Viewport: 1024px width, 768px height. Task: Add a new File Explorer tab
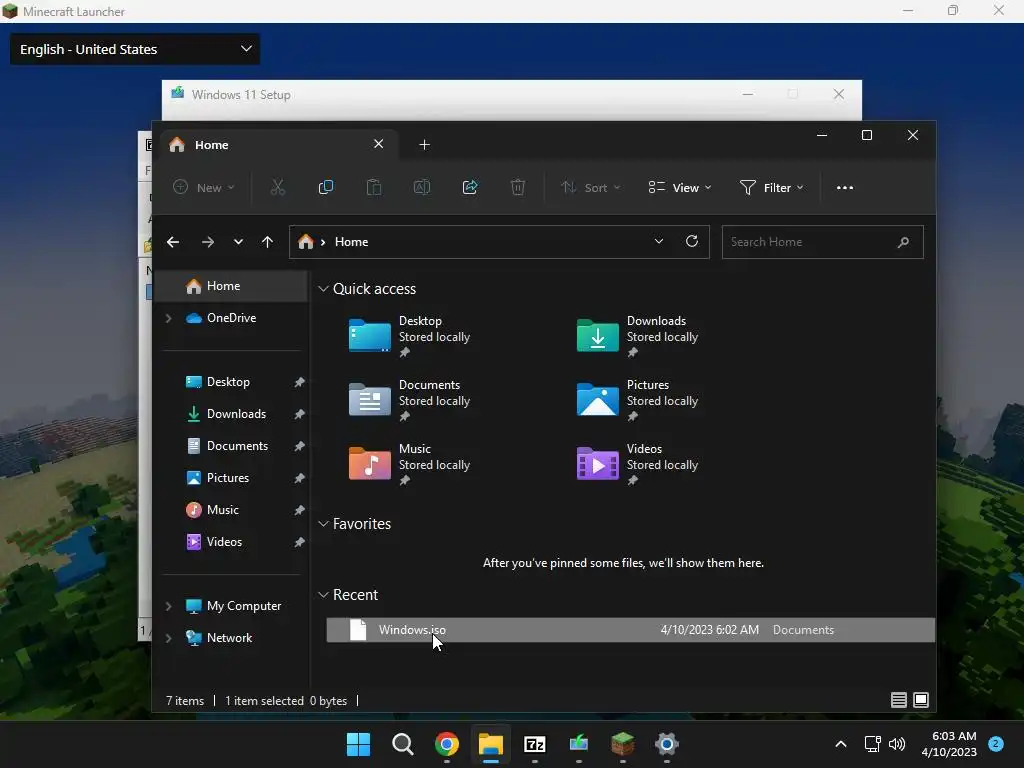[424, 144]
